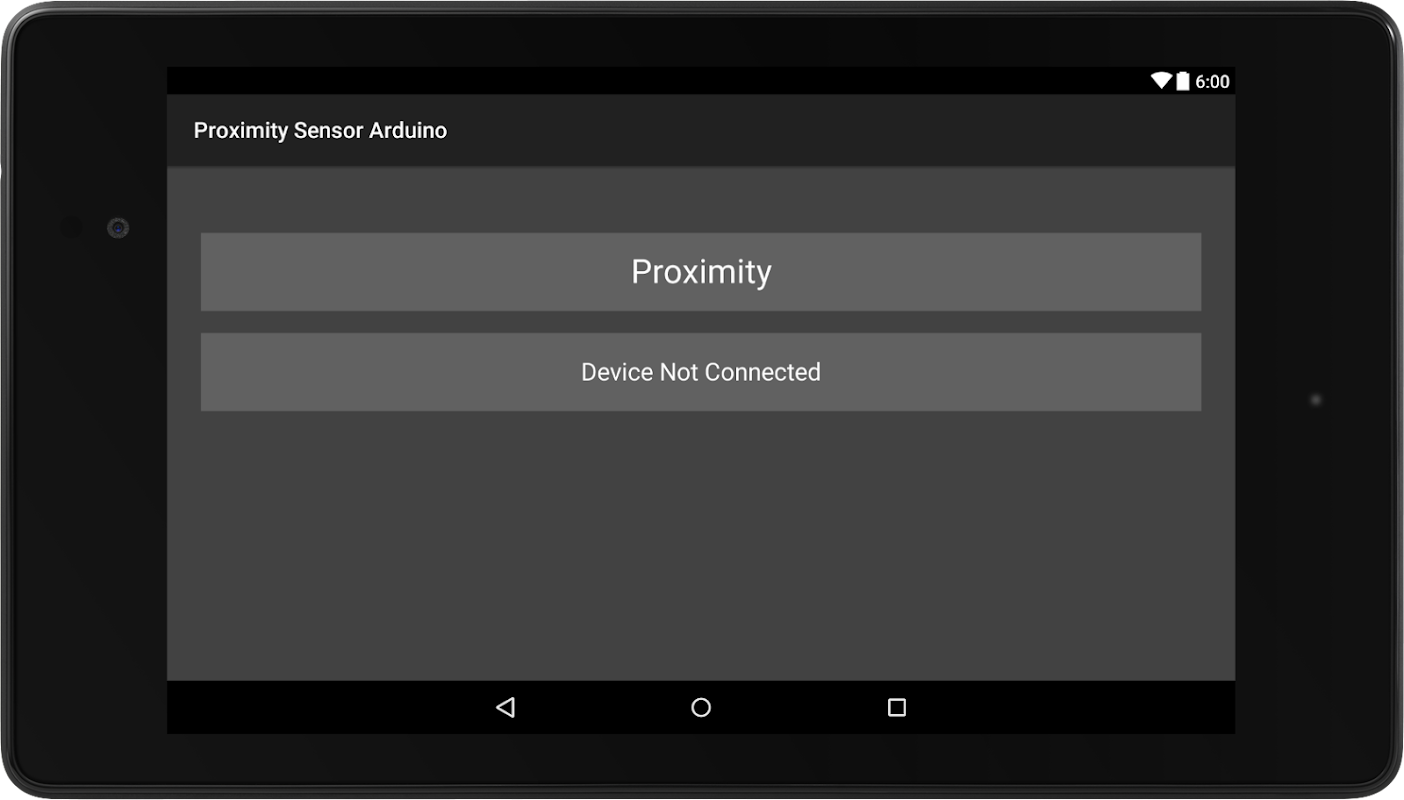1404x800 pixels.
Task: Click the faint light sensor beside the camera
Action: [71, 228]
